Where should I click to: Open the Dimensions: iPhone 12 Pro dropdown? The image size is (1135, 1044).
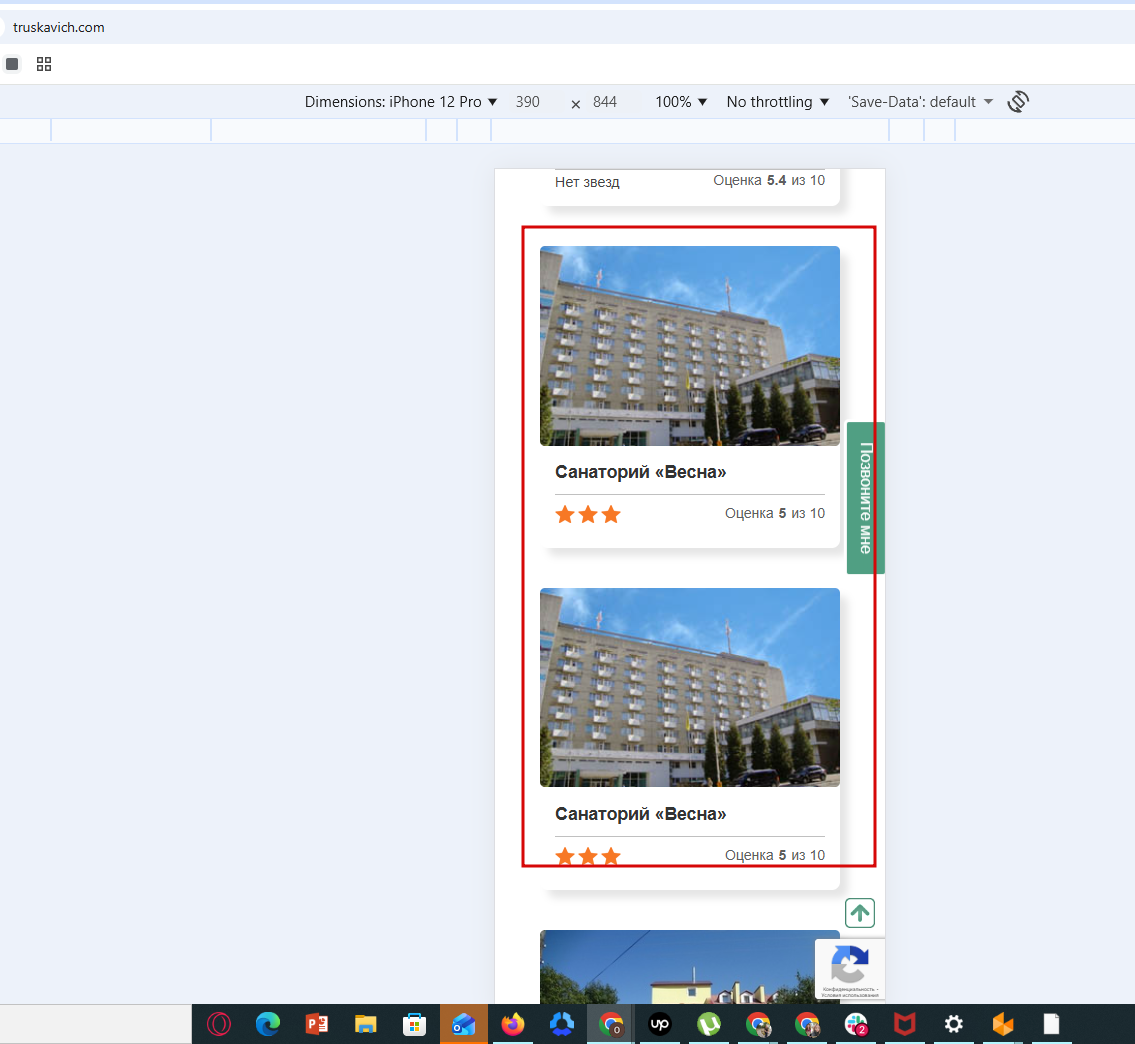(x=400, y=102)
